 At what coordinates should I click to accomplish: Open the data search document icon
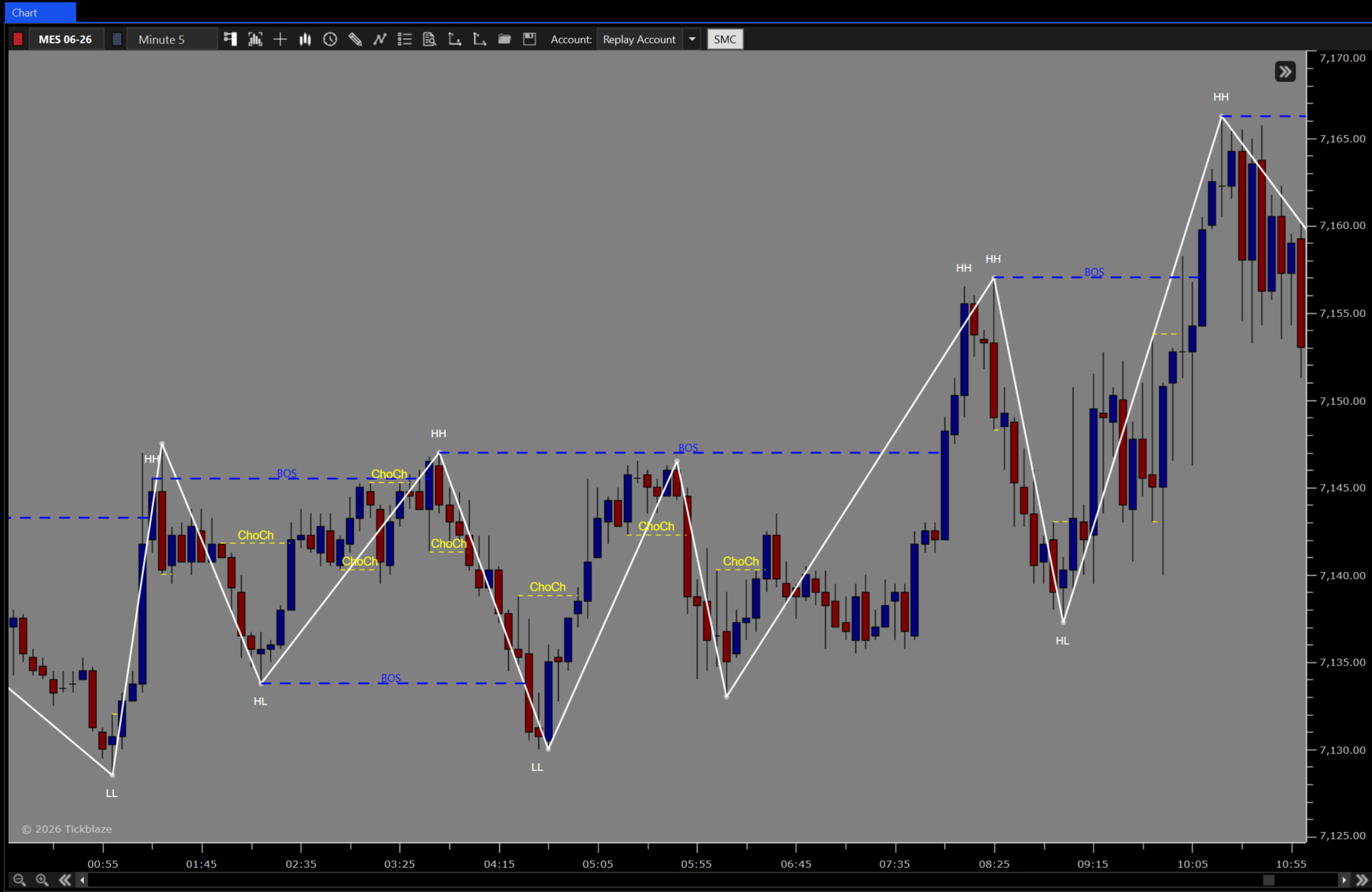pyautogui.click(x=430, y=39)
